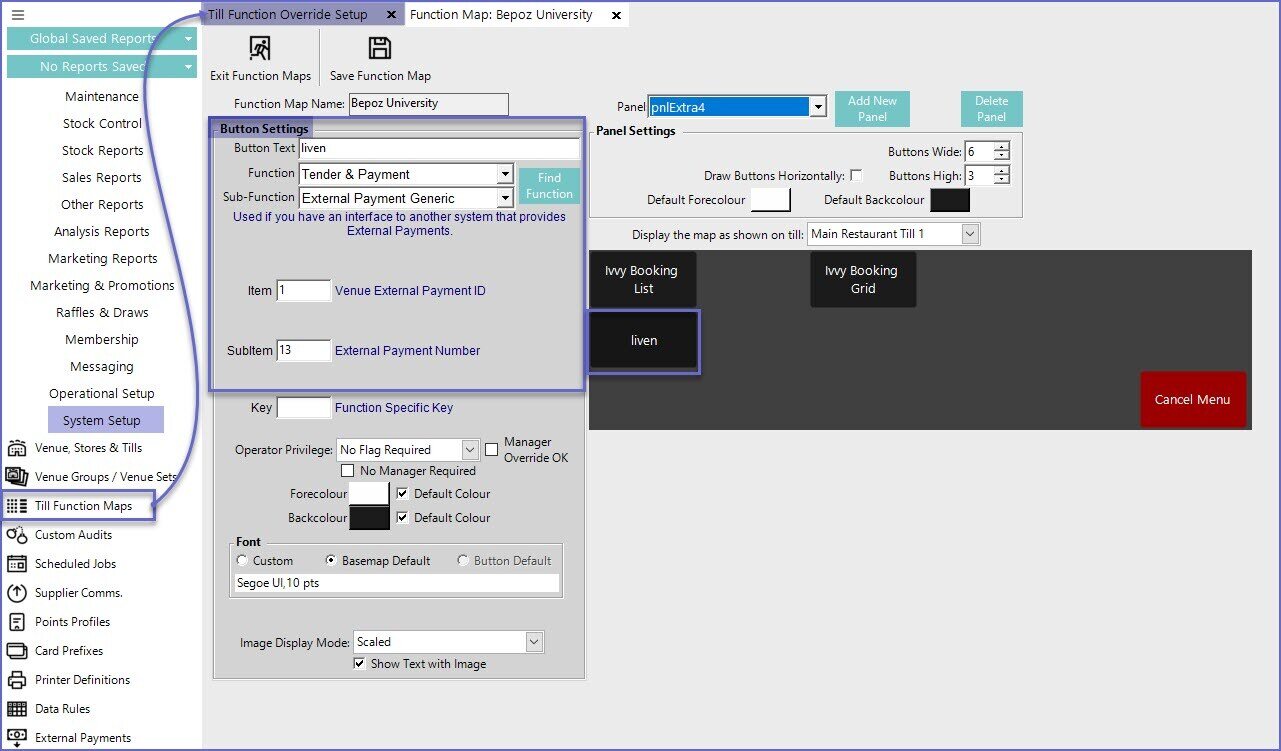The height and width of the screenshot is (751, 1281).
Task: Click the SubItem External Payment Number field
Action: coord(304,351)
